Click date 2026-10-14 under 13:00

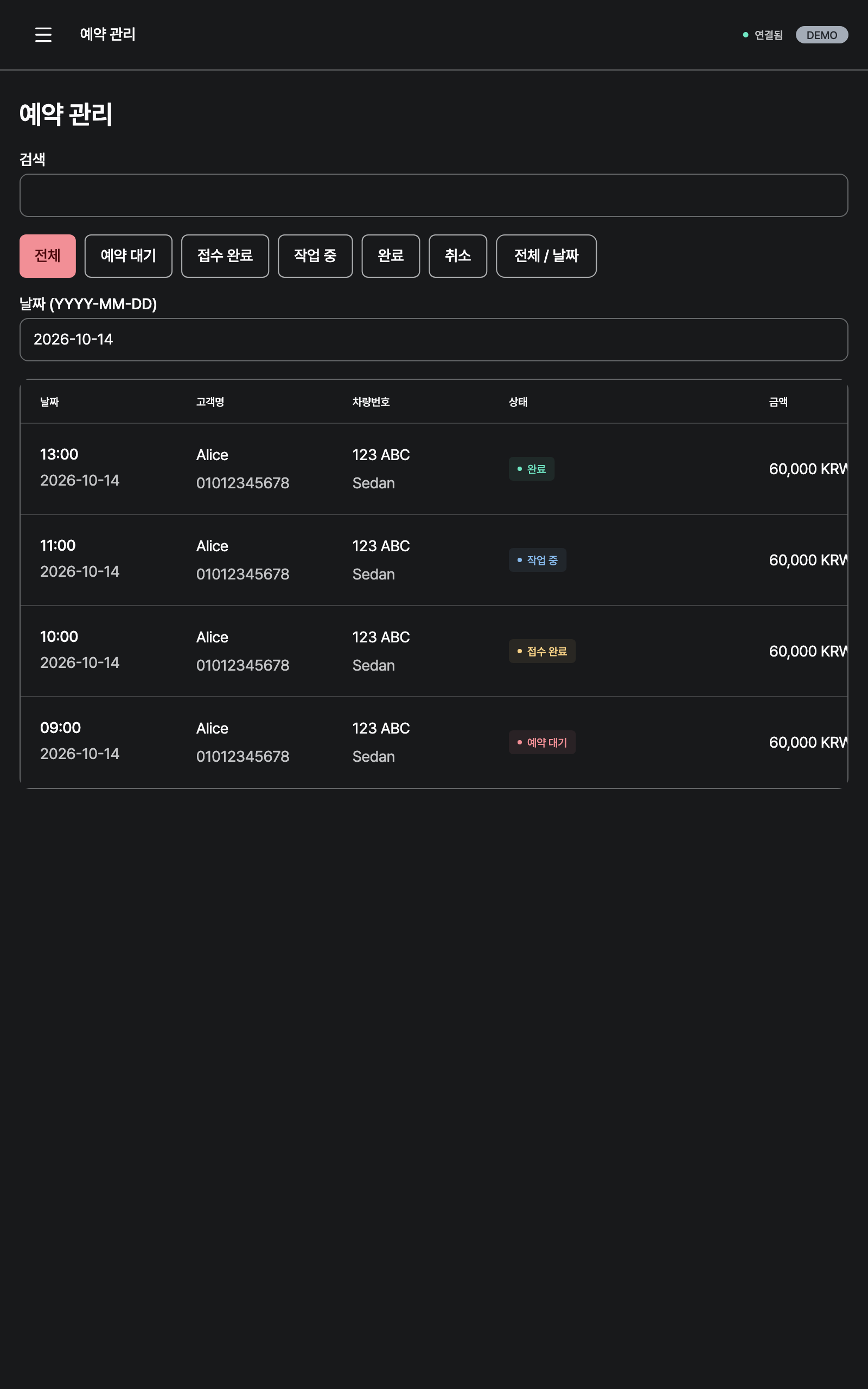[x=80, y=480]
